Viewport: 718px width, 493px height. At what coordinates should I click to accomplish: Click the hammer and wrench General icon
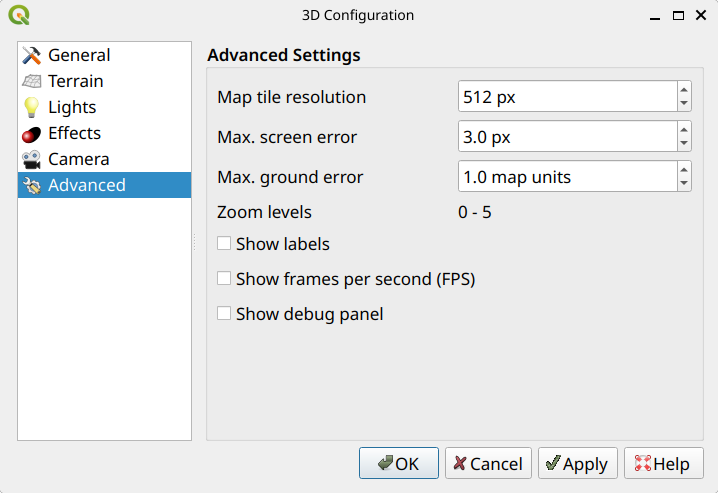click(32, 55)
